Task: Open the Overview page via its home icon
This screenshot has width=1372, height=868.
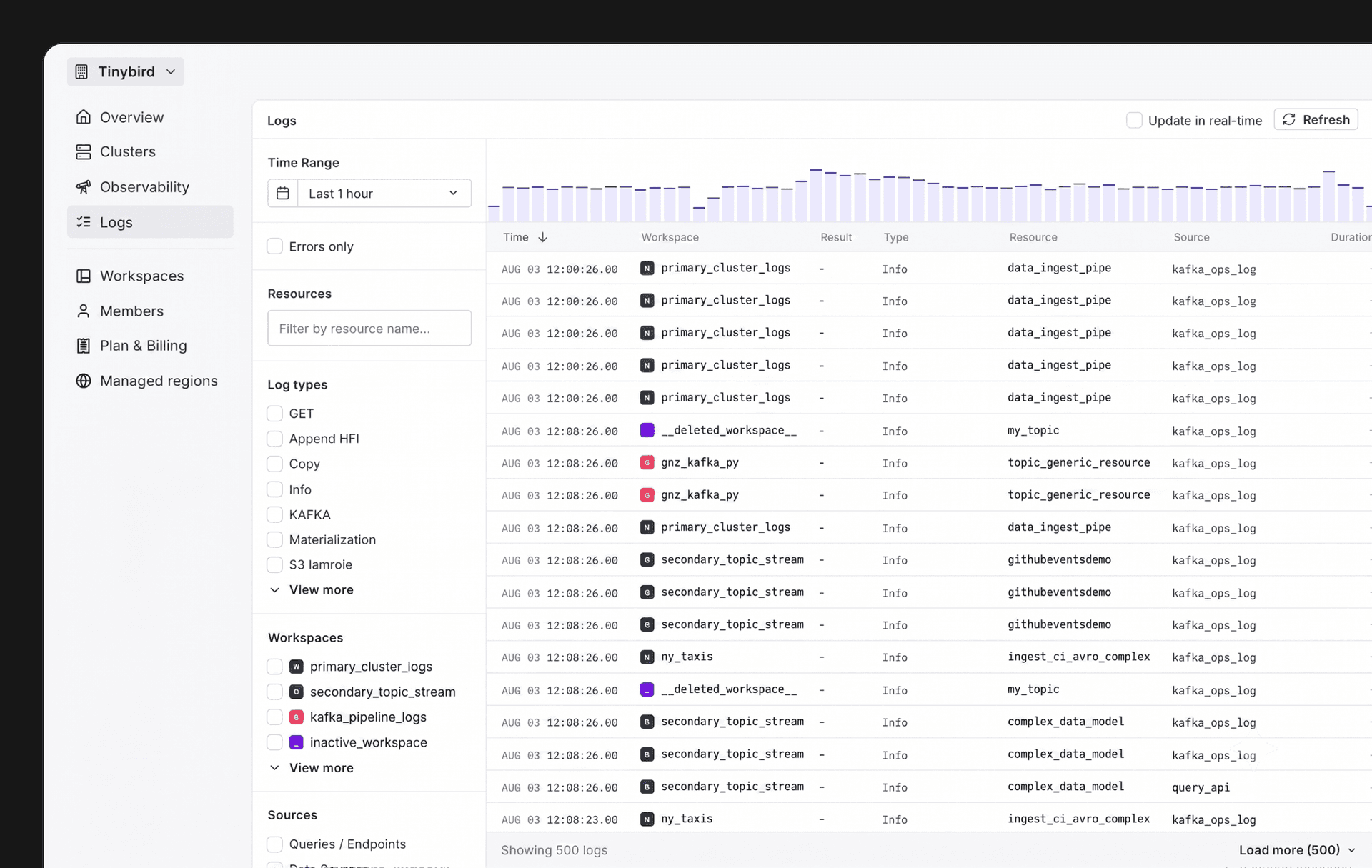Action: point(84,116)
